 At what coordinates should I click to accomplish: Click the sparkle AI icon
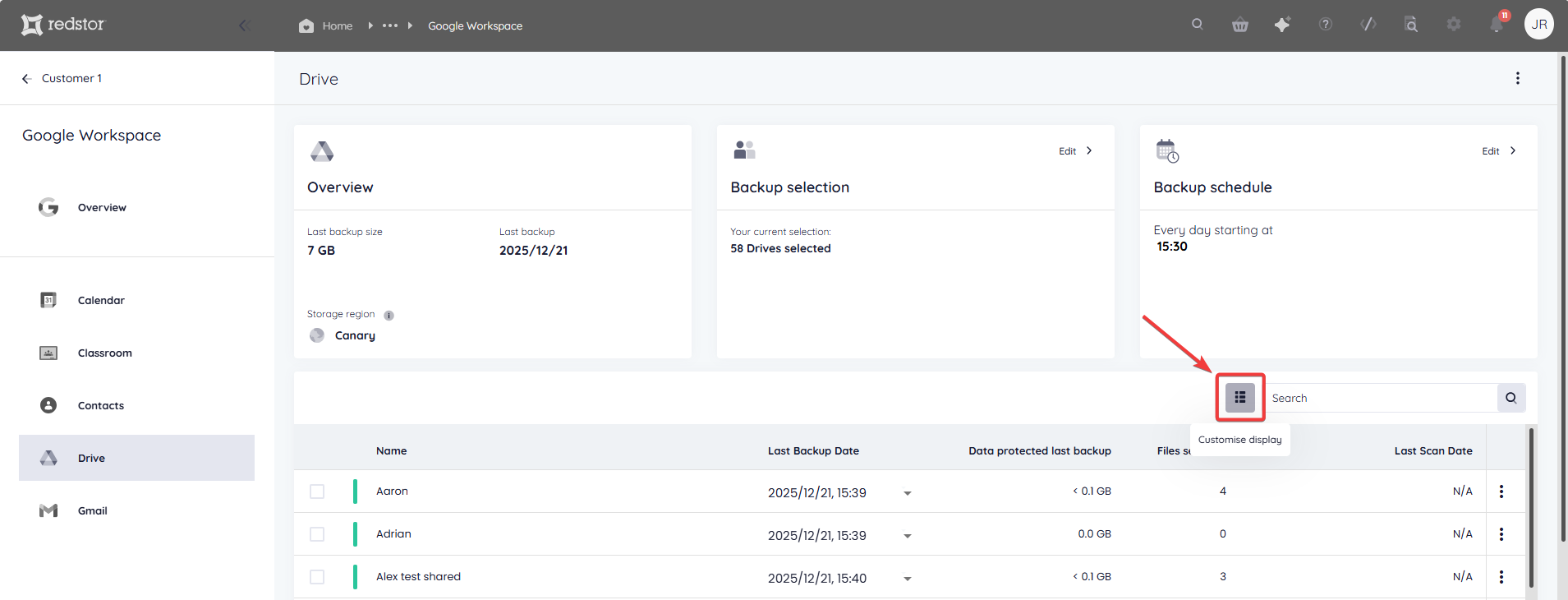pos(1282,25)
